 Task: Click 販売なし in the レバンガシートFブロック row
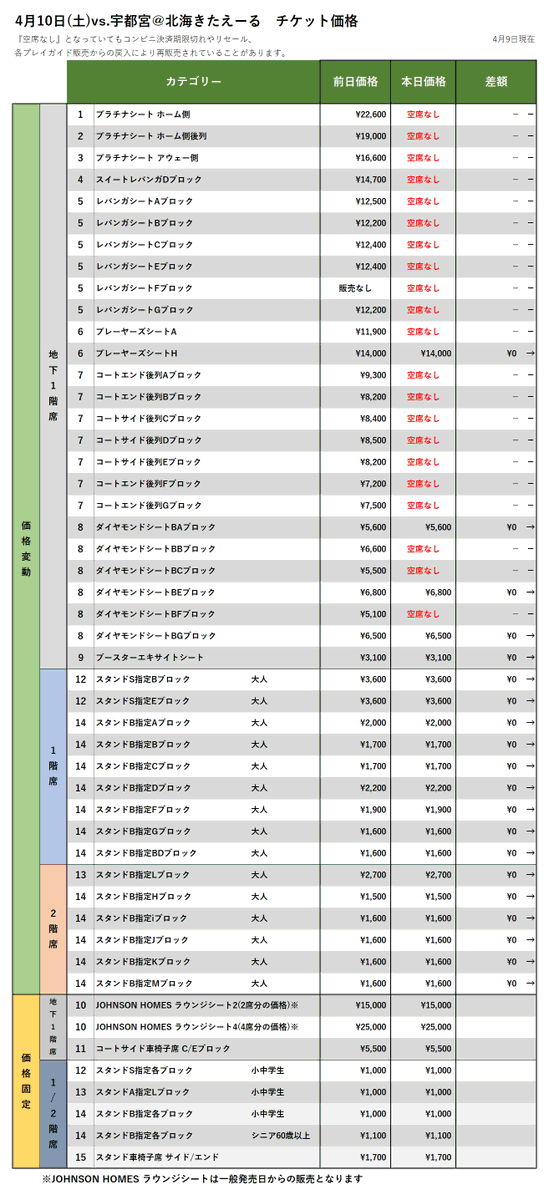coord(355,288)
